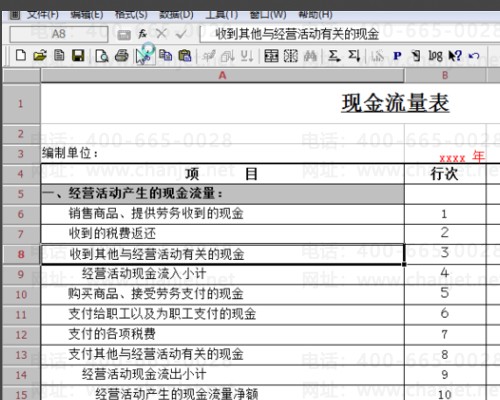Screen dimensions: 500x400
Task: Click the Sigma sum toolbar icon
Action: pyautogui.click(x=334, y=56)
